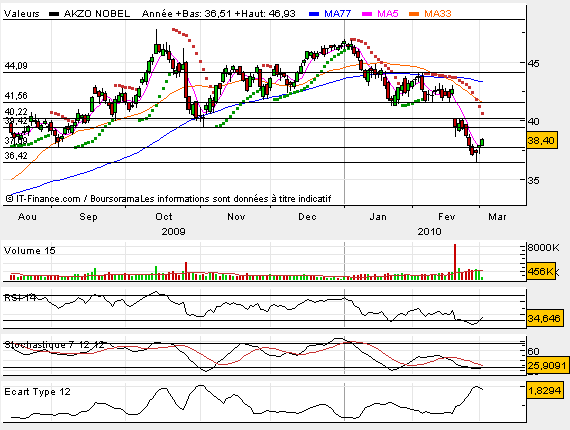Click the Oct month label
Viewport: 570px width, 430px height.
(x=164, y=217)
